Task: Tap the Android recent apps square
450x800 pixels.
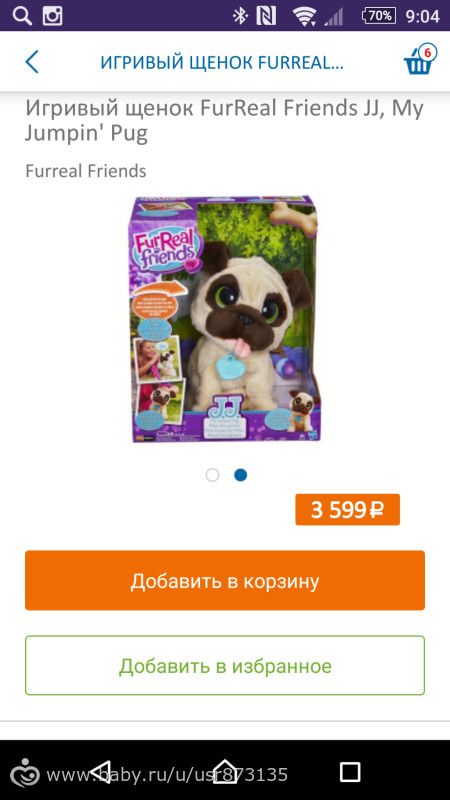Action: [x=350, y=772]
